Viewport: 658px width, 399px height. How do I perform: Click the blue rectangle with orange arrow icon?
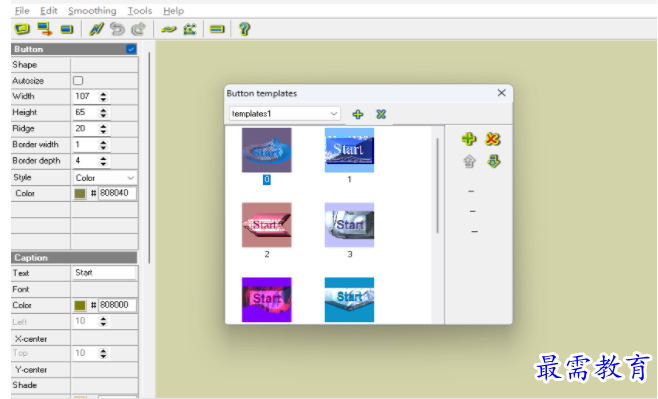click(44, 29)
